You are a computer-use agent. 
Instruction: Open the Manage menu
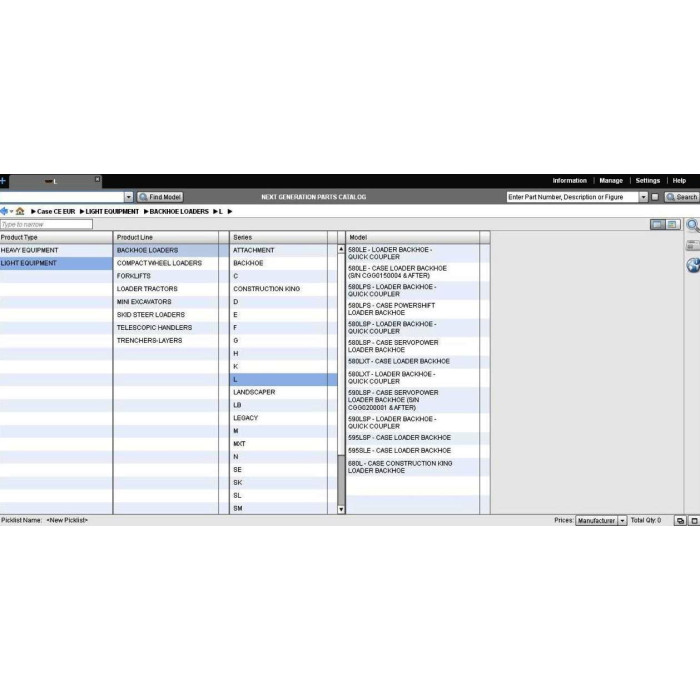pyautogui.click(x=611, y=180)
